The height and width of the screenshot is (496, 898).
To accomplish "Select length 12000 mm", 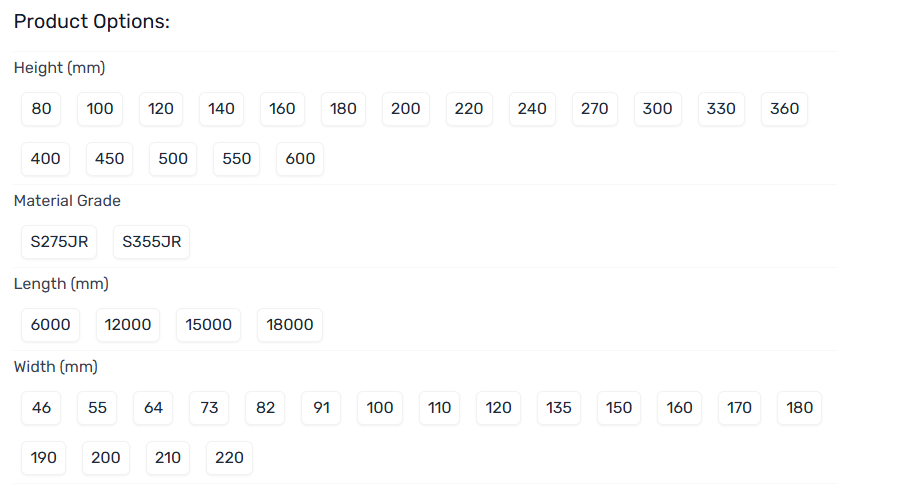I will (x=128, y=325).
